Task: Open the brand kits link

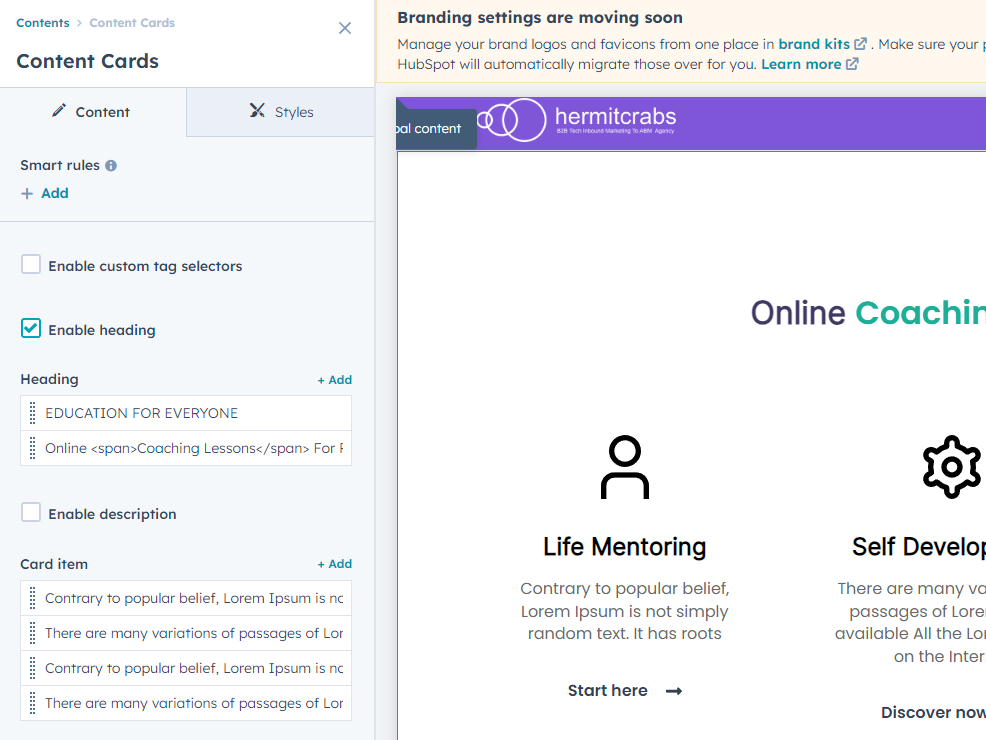Action: point(814,44)
